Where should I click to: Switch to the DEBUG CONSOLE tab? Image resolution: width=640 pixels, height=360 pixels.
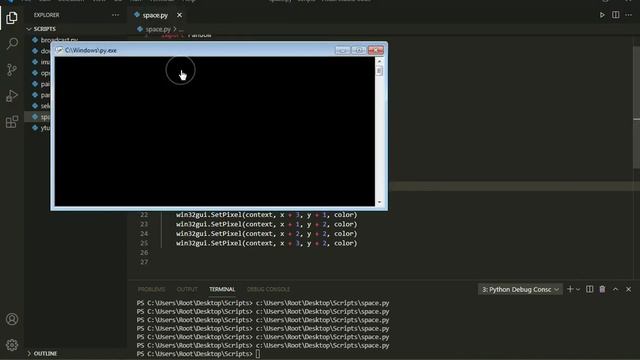[x=269, y=289]
